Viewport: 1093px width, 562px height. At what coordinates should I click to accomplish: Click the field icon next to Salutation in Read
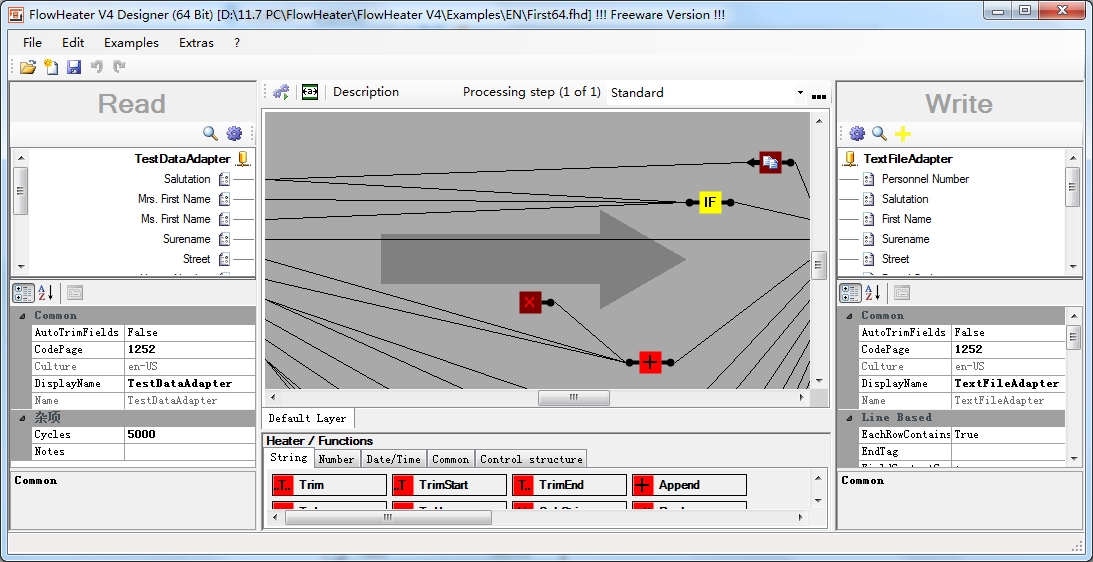[224, 179]
